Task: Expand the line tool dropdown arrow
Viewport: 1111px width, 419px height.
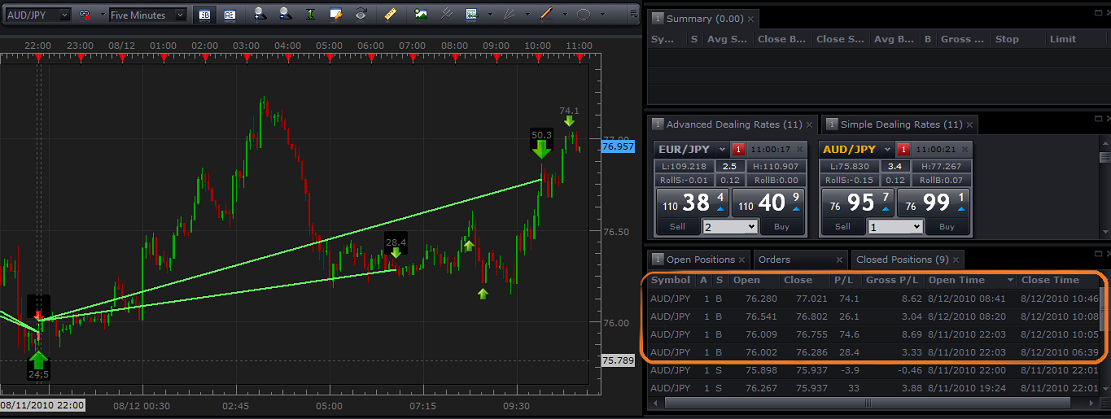Action: click(565, 14)
